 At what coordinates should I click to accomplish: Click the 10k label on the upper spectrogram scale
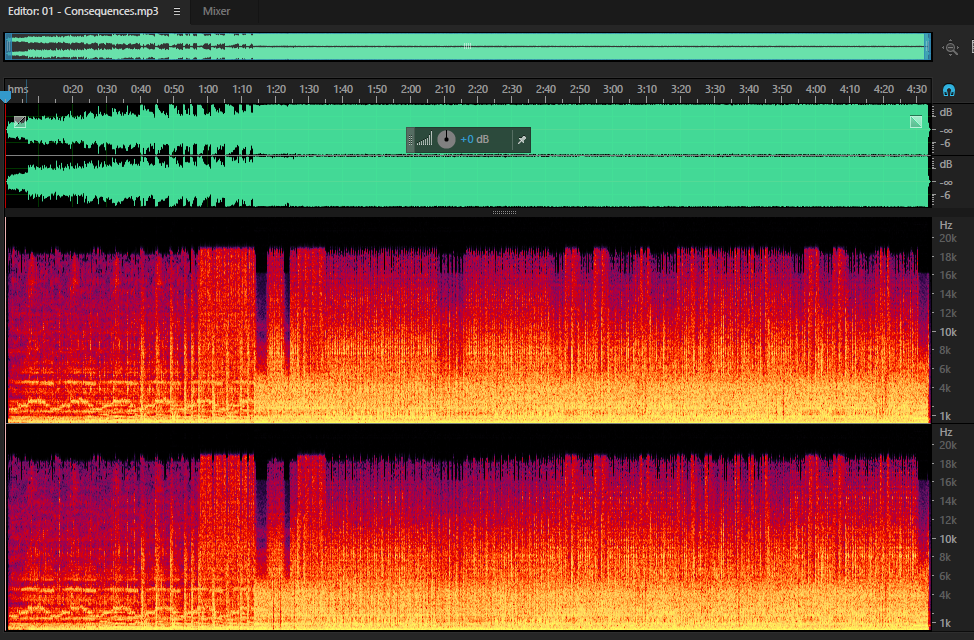[x=948, y=332]
